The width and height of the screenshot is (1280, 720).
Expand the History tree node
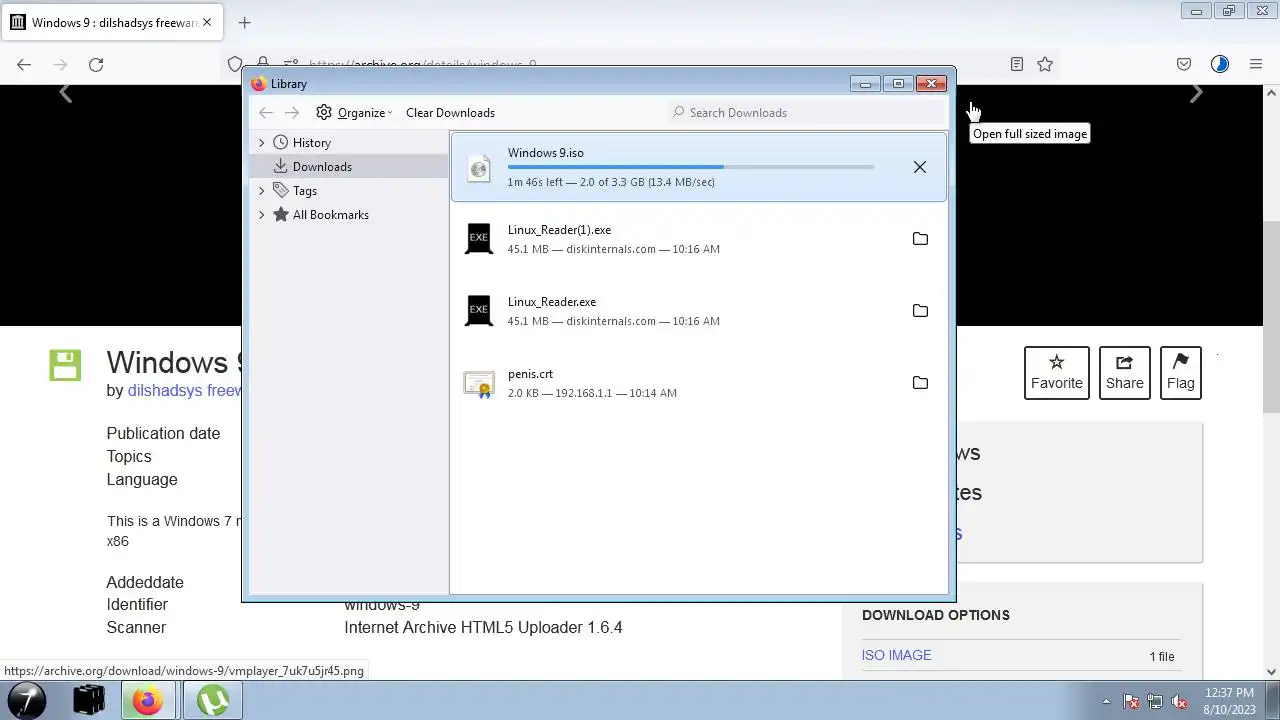coord(262,143)
